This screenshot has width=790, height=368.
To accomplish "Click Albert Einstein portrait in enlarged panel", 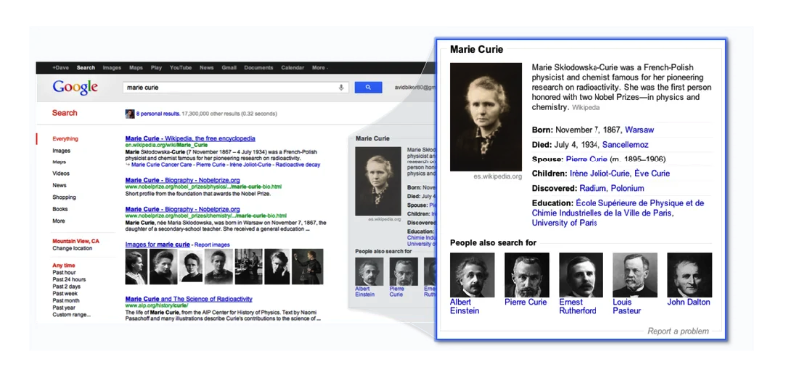I will tap(472, 275).
